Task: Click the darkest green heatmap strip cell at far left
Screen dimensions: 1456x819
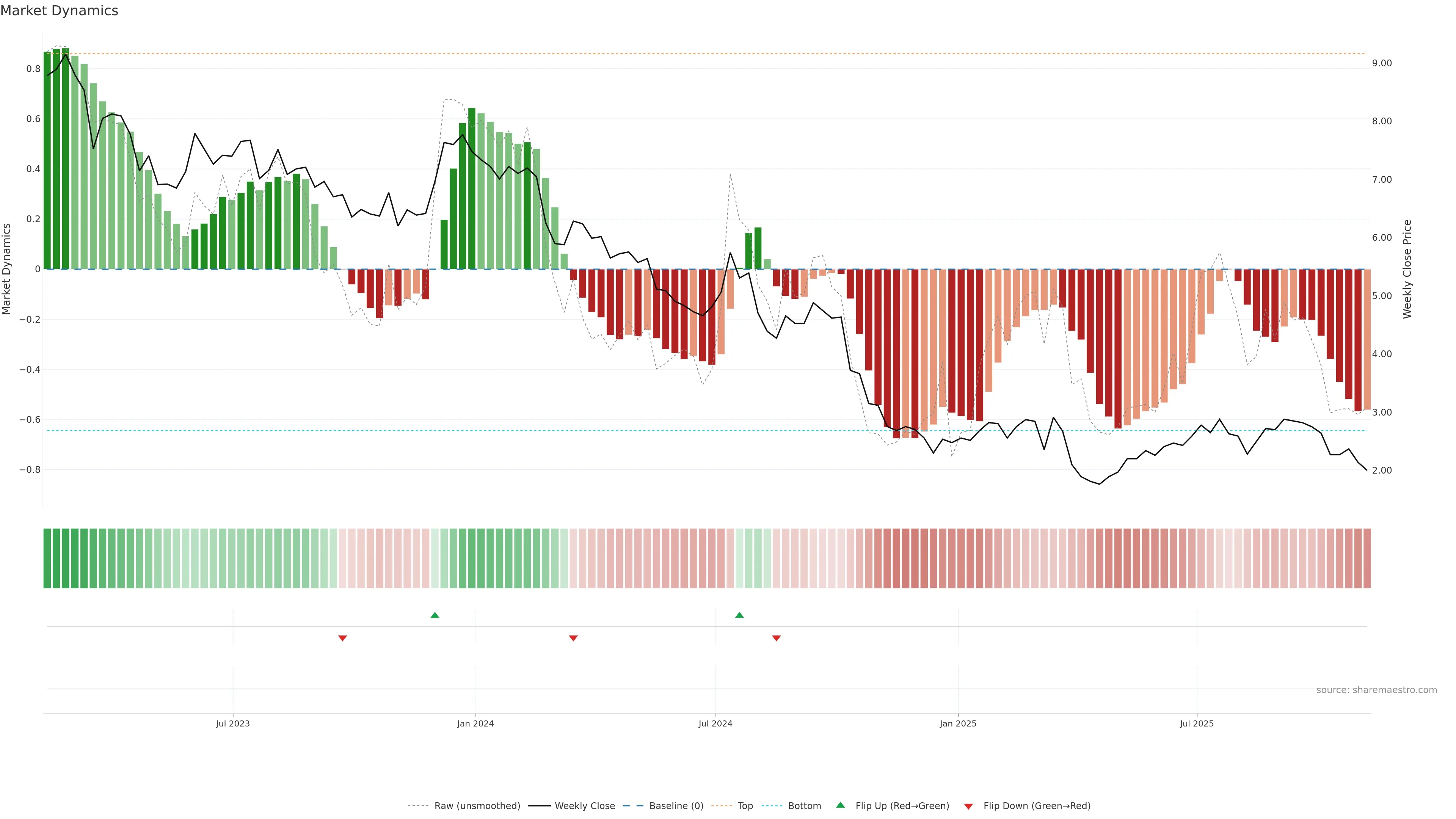Action: pyautogui.click(x=47, y=558)
